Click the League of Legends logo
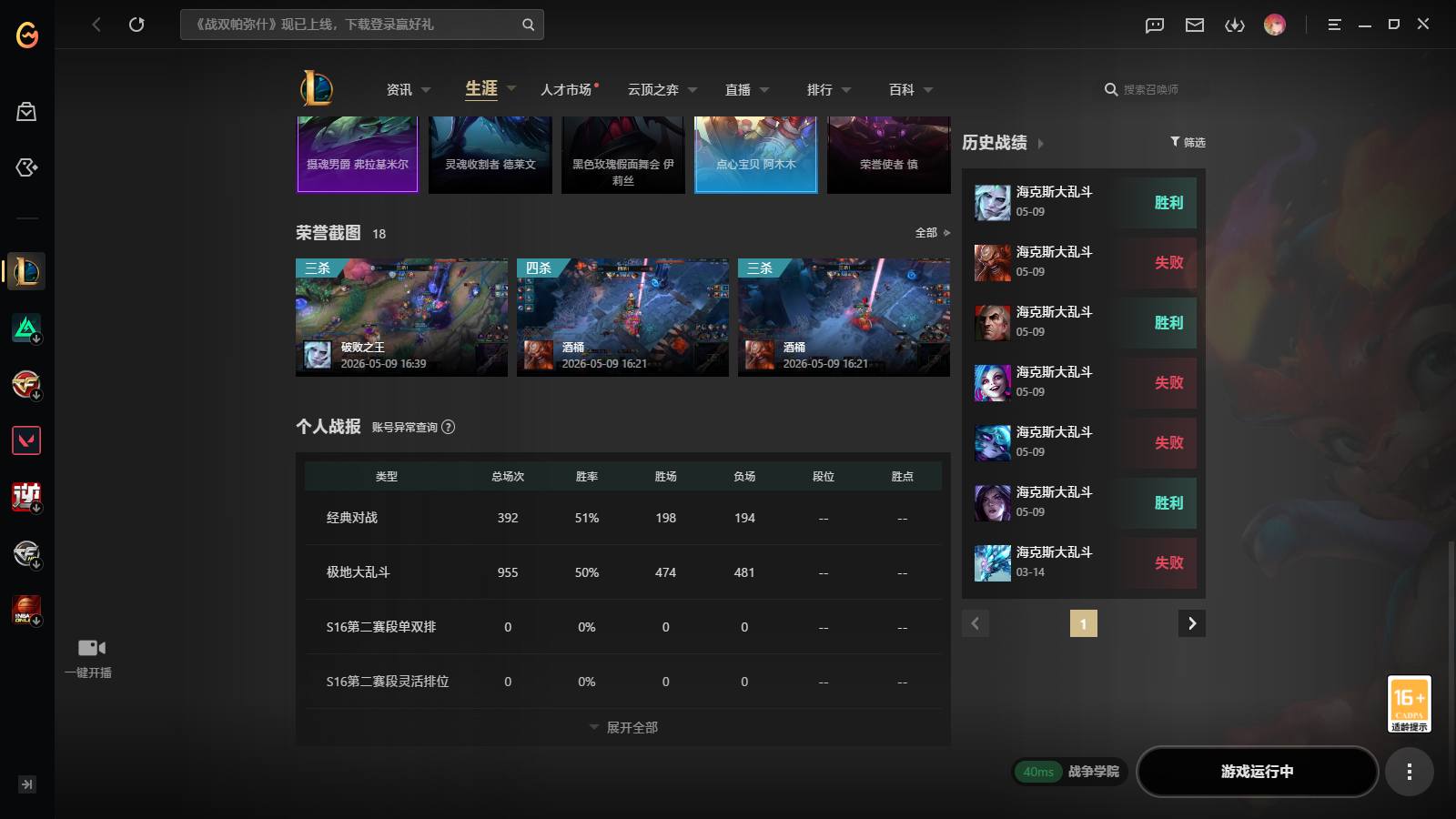 (316, 88)
